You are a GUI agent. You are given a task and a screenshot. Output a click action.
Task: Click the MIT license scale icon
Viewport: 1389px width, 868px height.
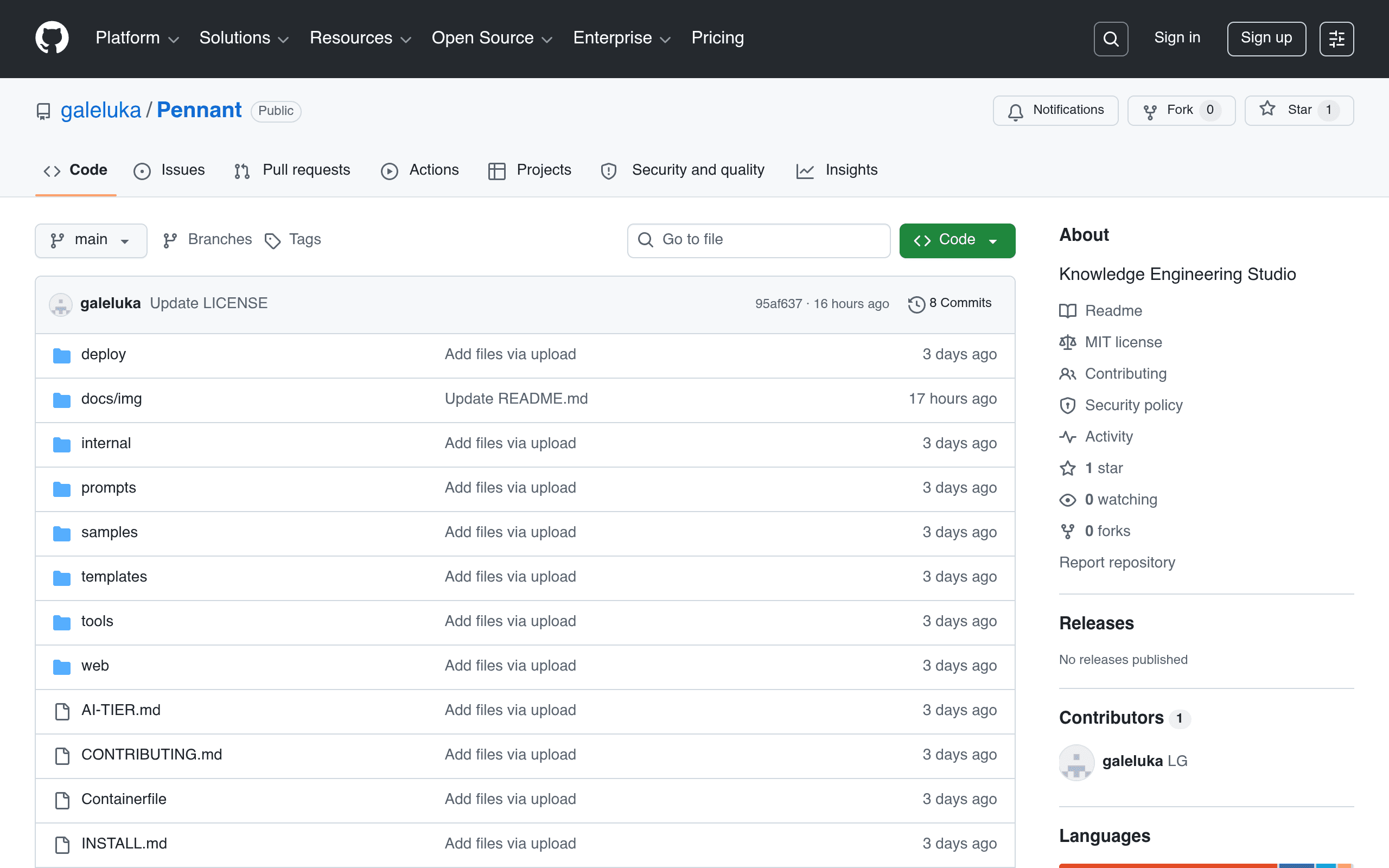[x=1068, y=343]
